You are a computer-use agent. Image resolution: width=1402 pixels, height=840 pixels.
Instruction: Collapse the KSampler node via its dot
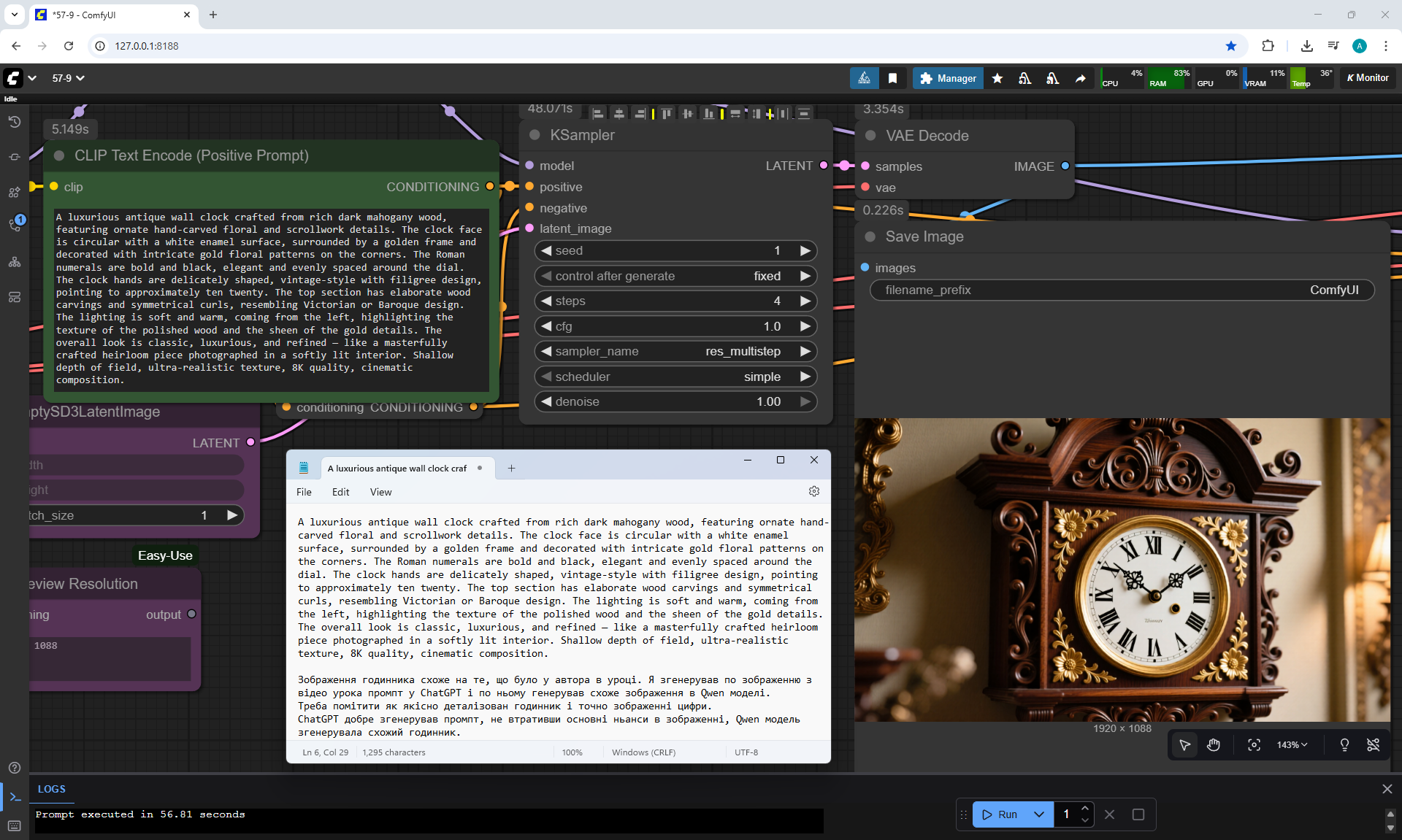(x=535, y=135)
